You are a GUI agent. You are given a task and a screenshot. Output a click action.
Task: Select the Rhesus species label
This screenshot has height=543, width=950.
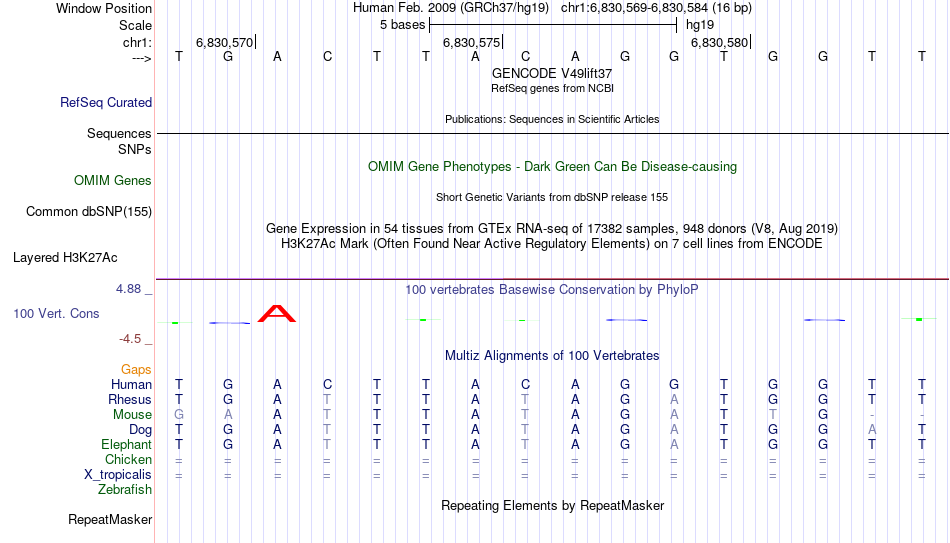(x=130, y=399)
